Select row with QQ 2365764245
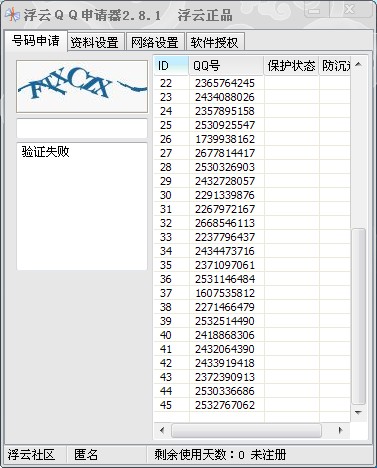Image resolution: width=377 pixels, height=468 pixels. pos(252,83)
